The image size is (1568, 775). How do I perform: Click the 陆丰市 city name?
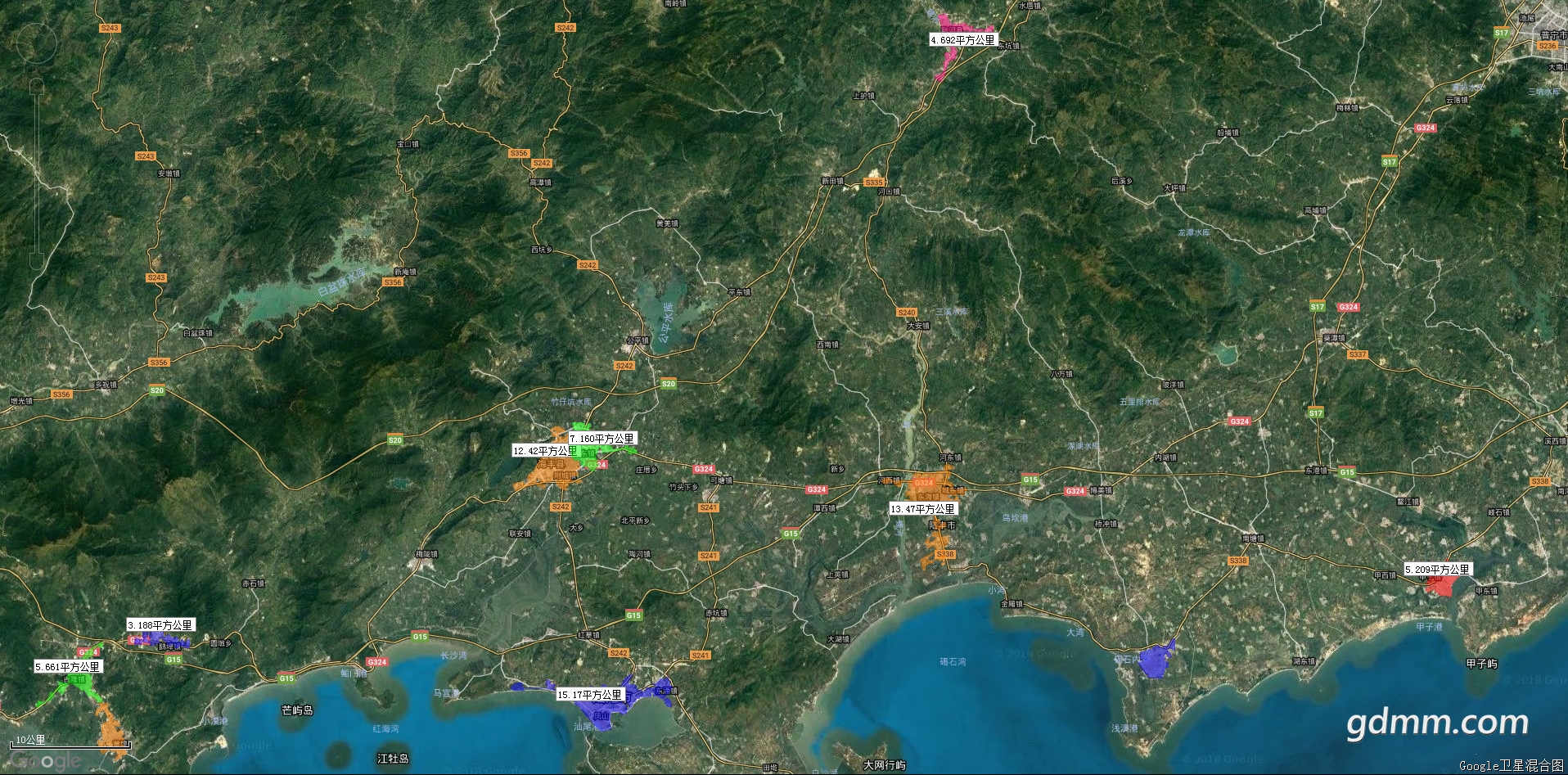943,525
